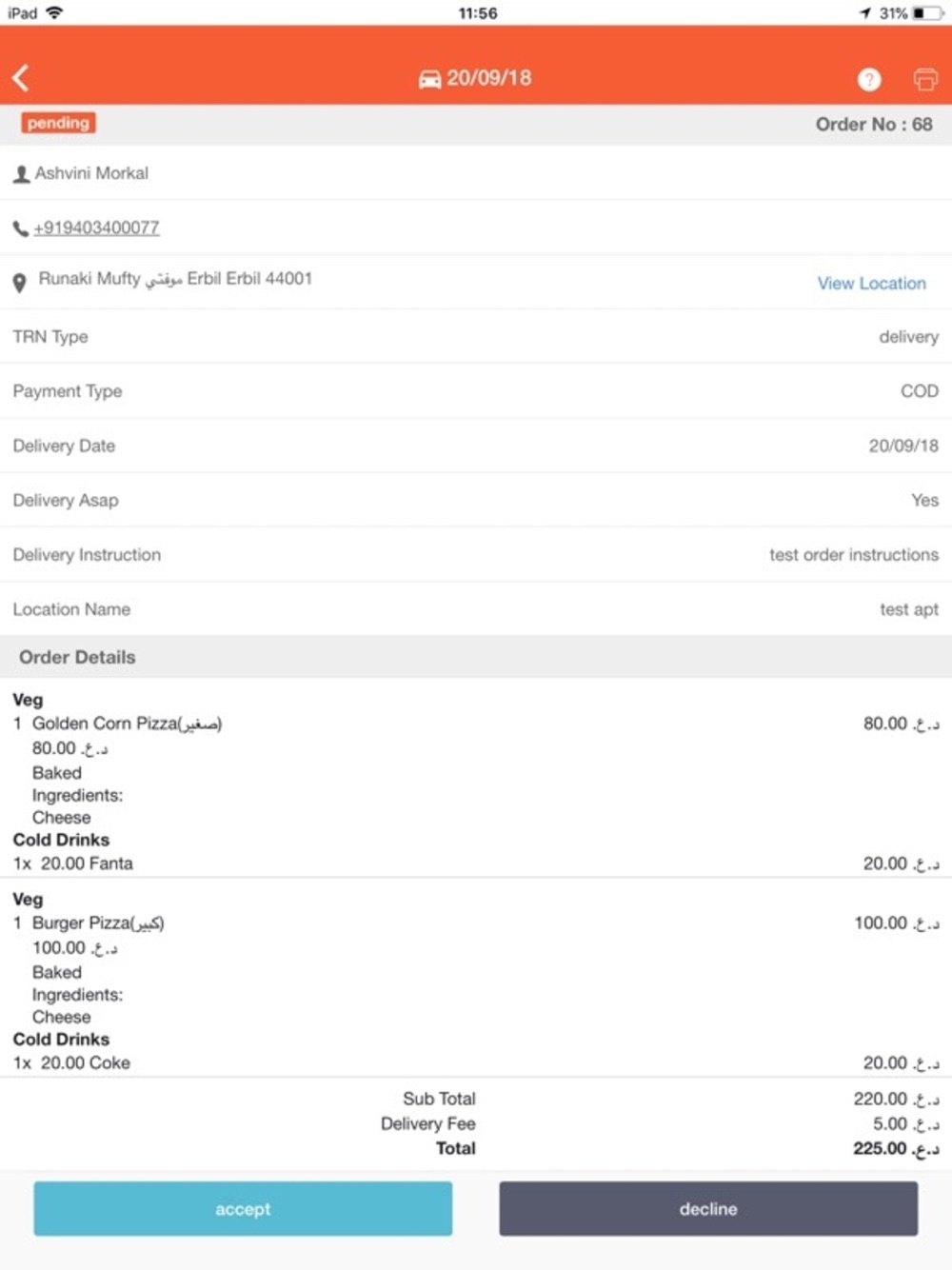Select the Golden Corn Pizza item

128,724
